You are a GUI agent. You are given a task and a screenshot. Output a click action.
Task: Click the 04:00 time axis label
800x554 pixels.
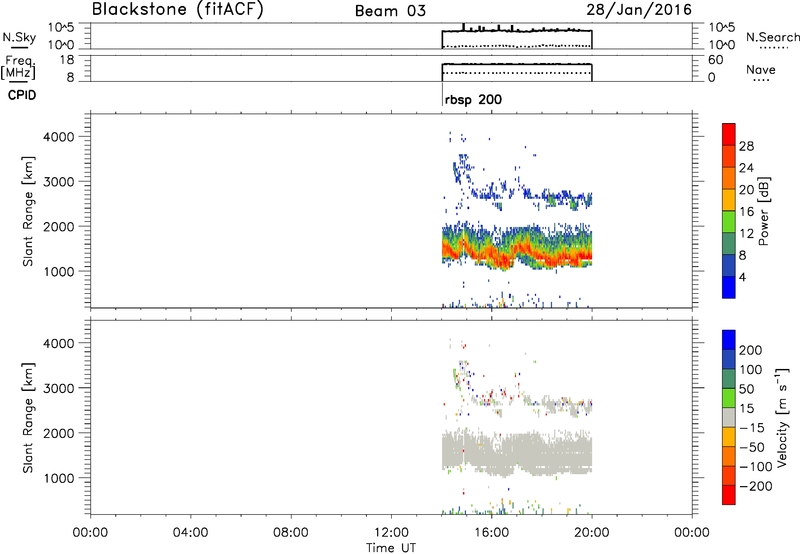[190, 533]
